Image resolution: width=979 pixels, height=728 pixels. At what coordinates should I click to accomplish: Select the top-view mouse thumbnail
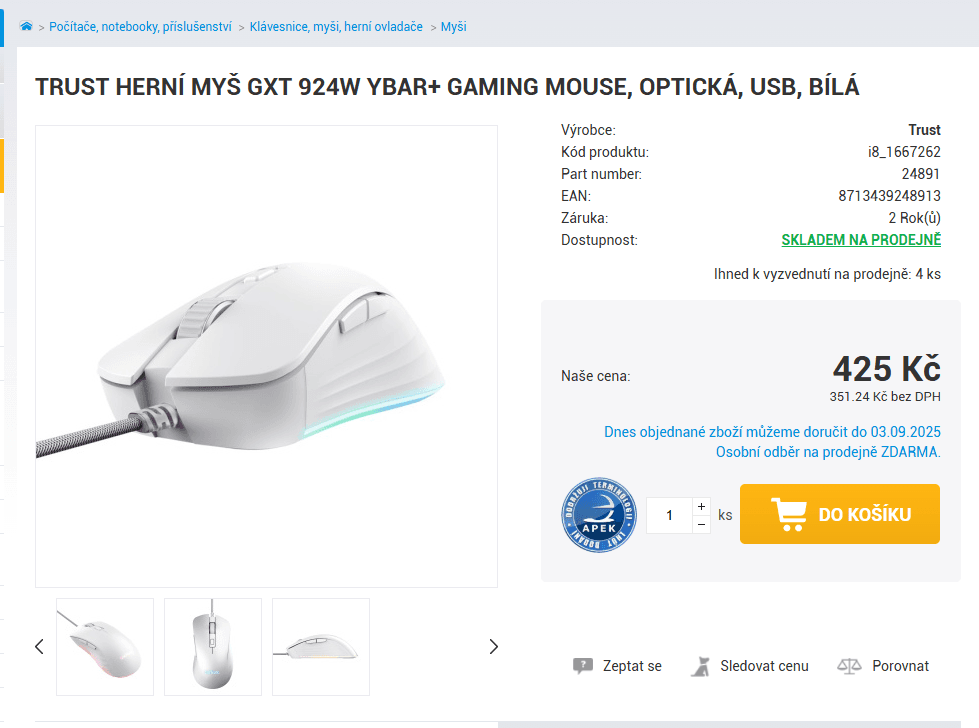pyautogui.click(x=213, y=646)
